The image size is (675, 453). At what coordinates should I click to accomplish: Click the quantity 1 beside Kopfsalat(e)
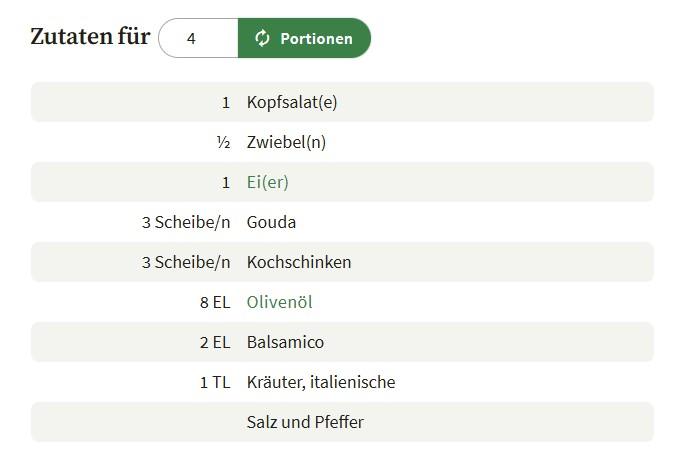[226, 102]
